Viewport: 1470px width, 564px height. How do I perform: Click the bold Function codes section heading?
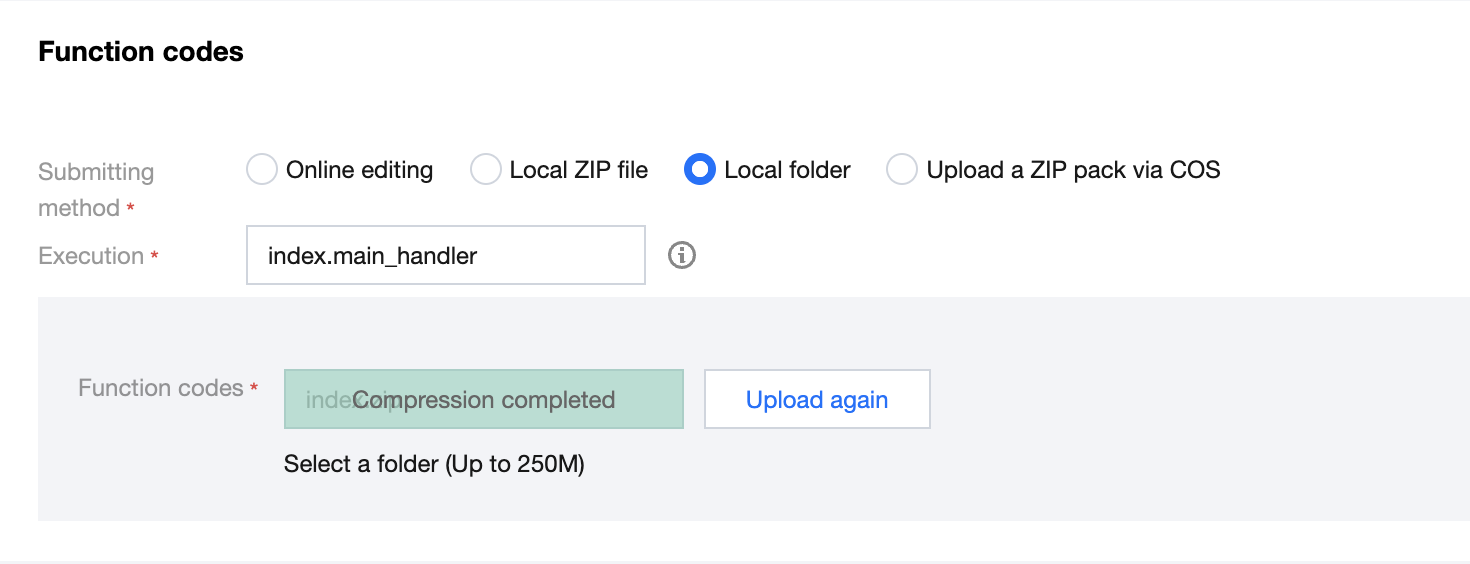click(x=141, y=52)
